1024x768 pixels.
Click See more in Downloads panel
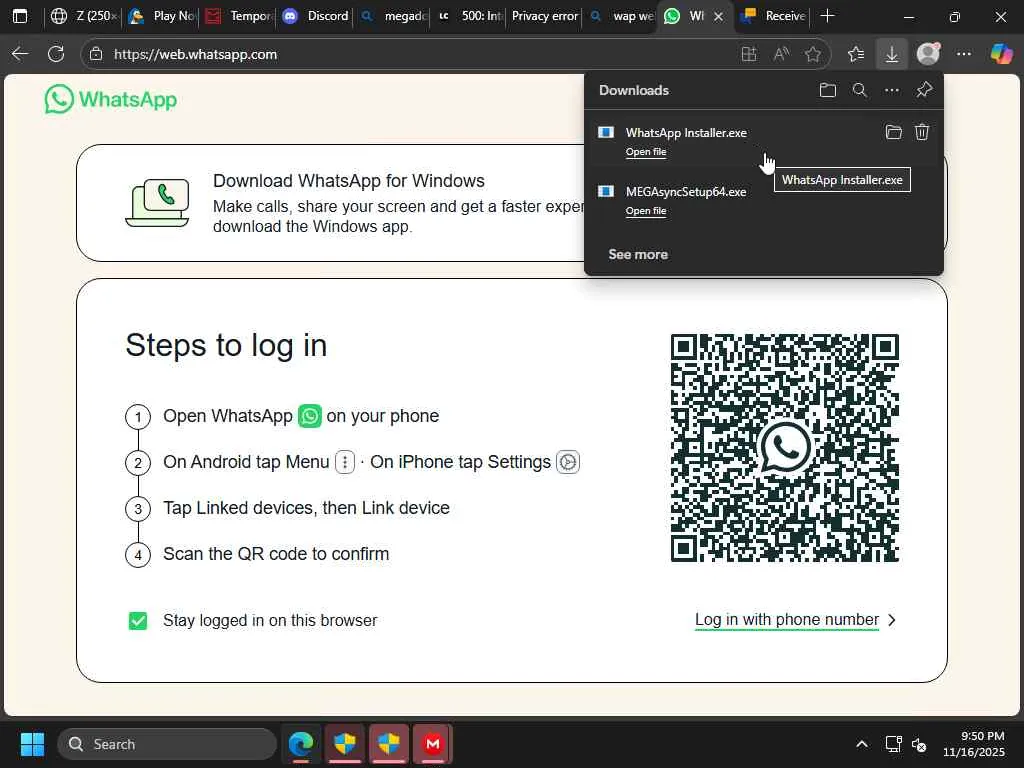638,255
